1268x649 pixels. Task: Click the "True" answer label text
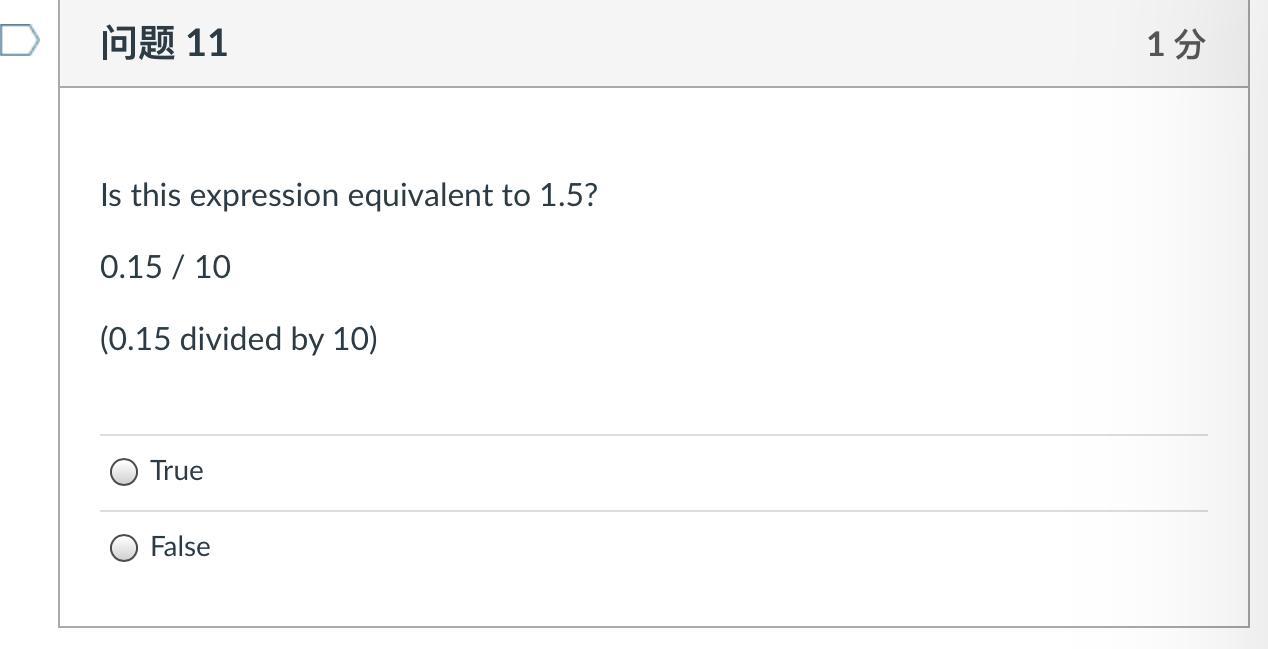(x=177, y=471)
